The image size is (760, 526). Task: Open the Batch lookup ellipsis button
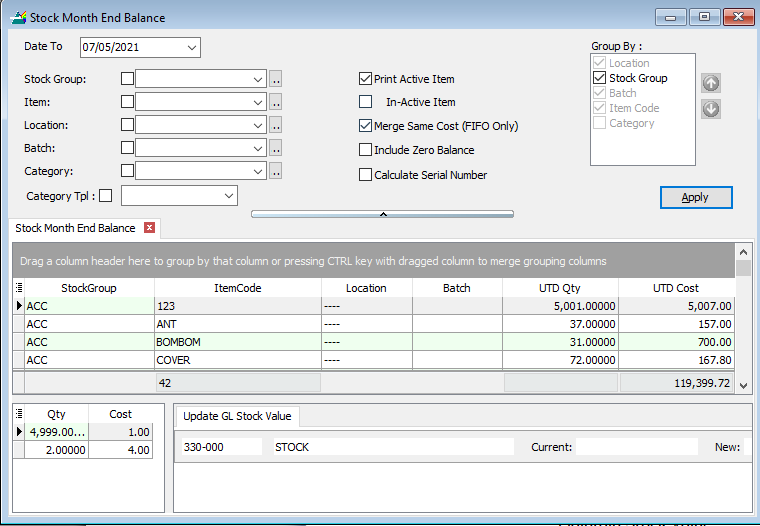[276, 148]
